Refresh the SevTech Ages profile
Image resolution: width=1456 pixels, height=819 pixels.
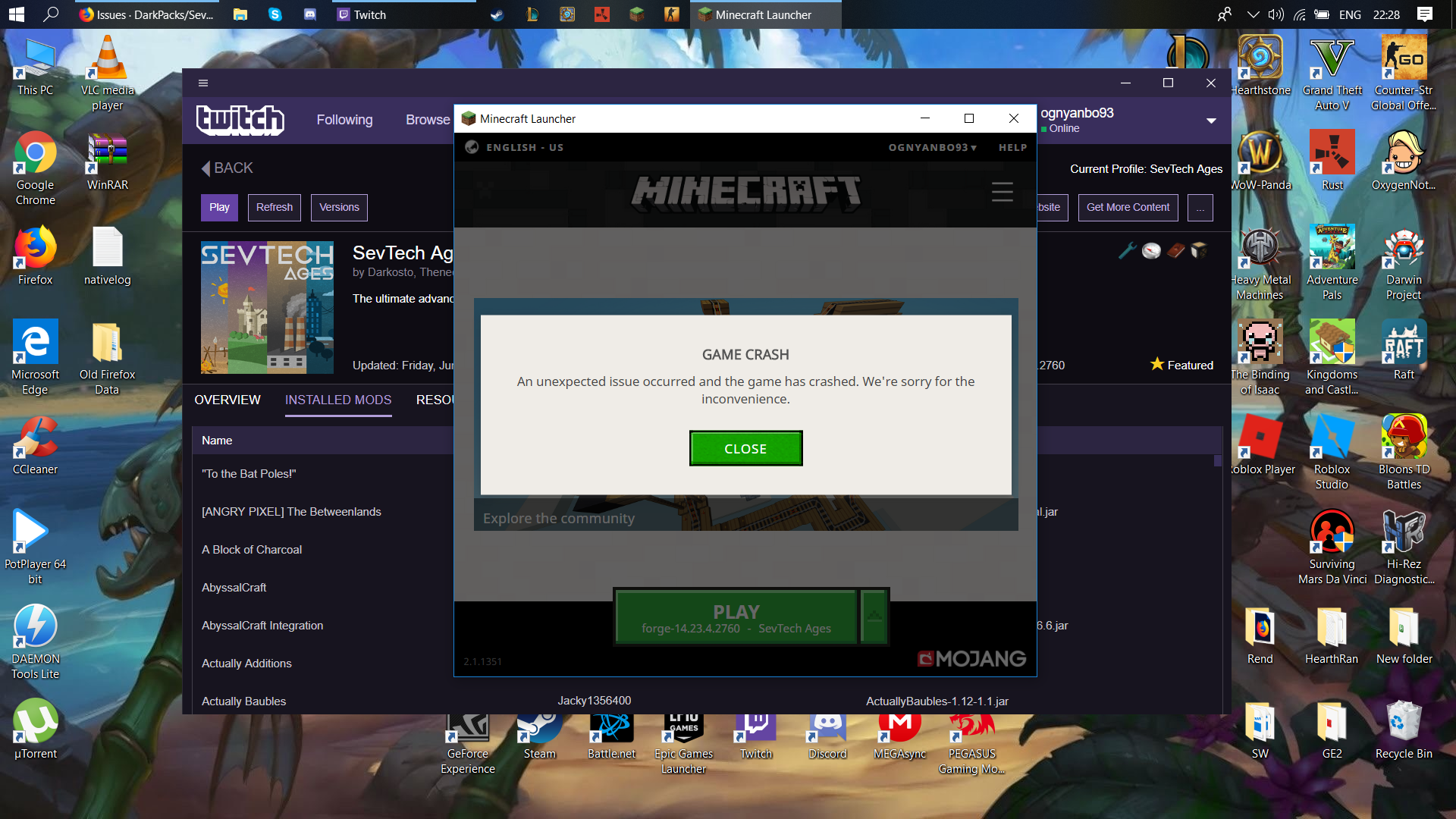274,207
